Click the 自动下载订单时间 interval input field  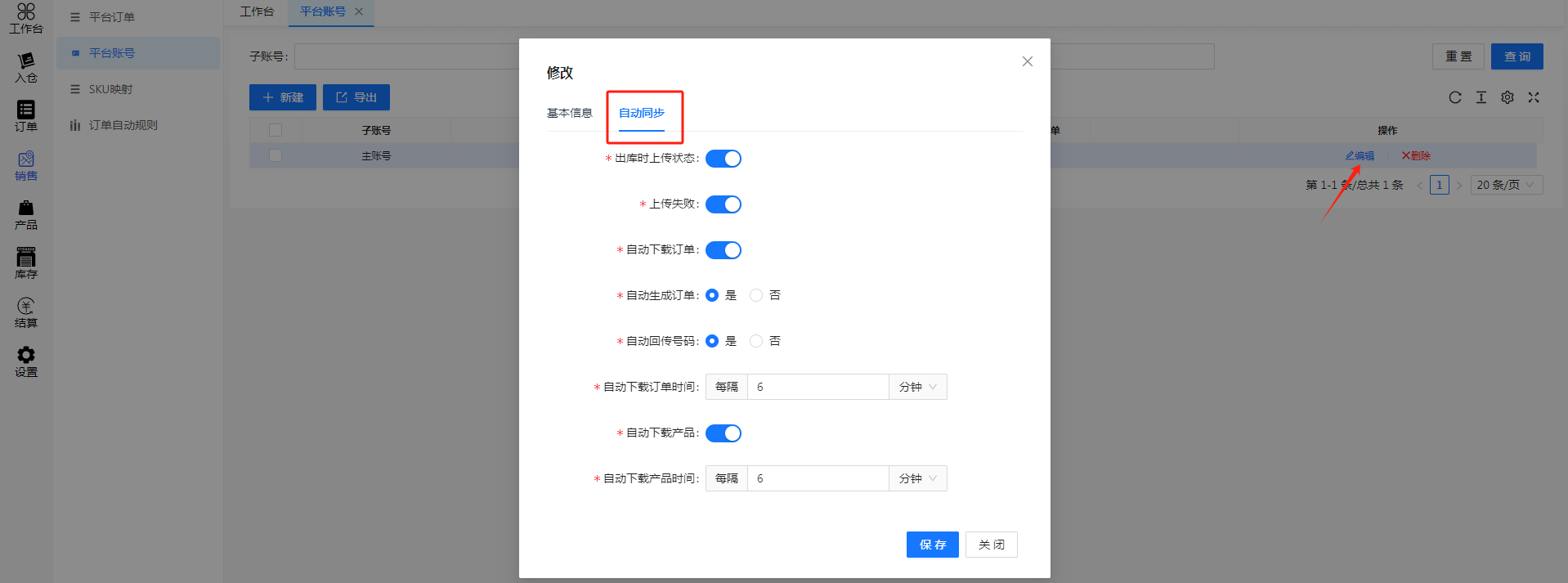(818, 387)
